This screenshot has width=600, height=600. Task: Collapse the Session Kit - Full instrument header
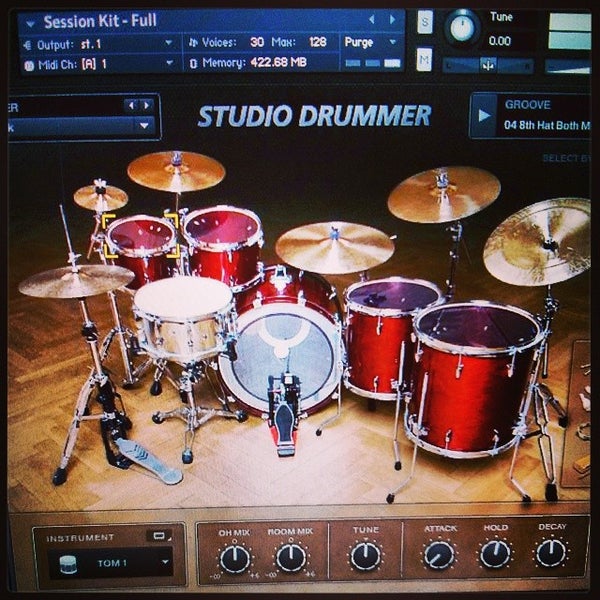29,20
